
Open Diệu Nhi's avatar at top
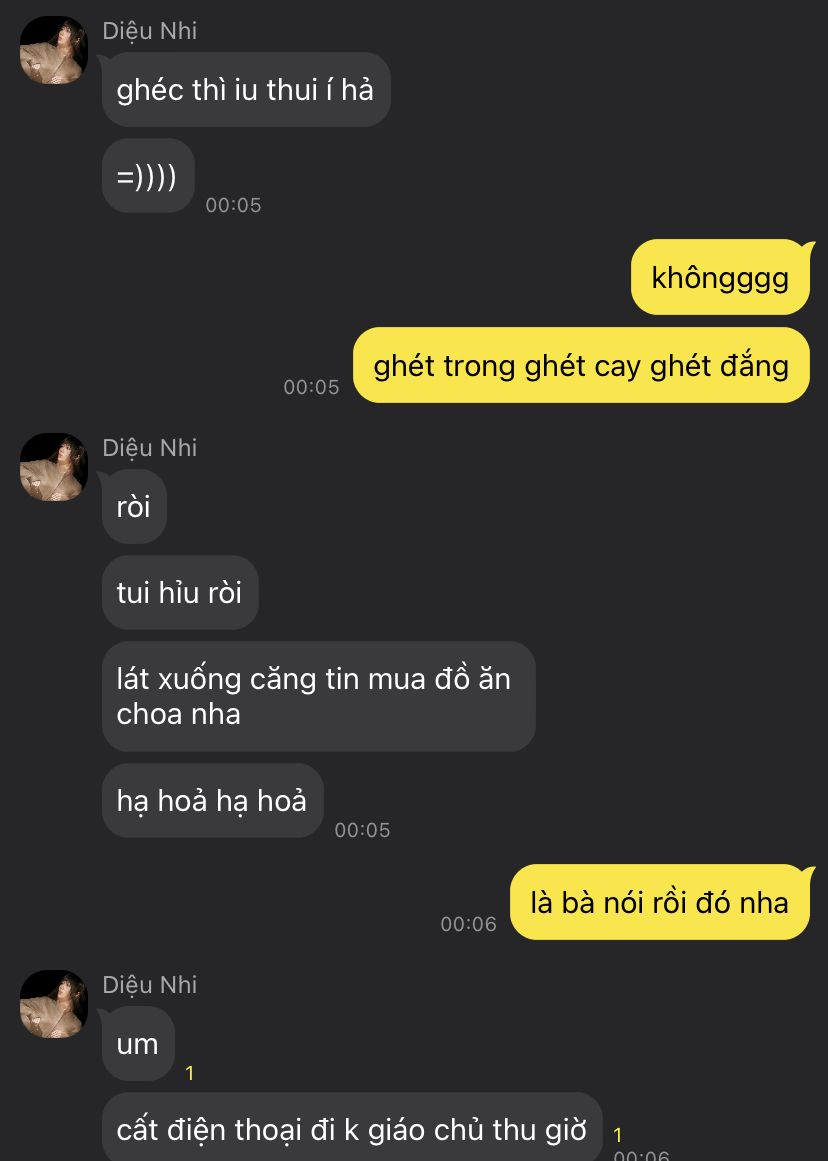pos(53,50)
